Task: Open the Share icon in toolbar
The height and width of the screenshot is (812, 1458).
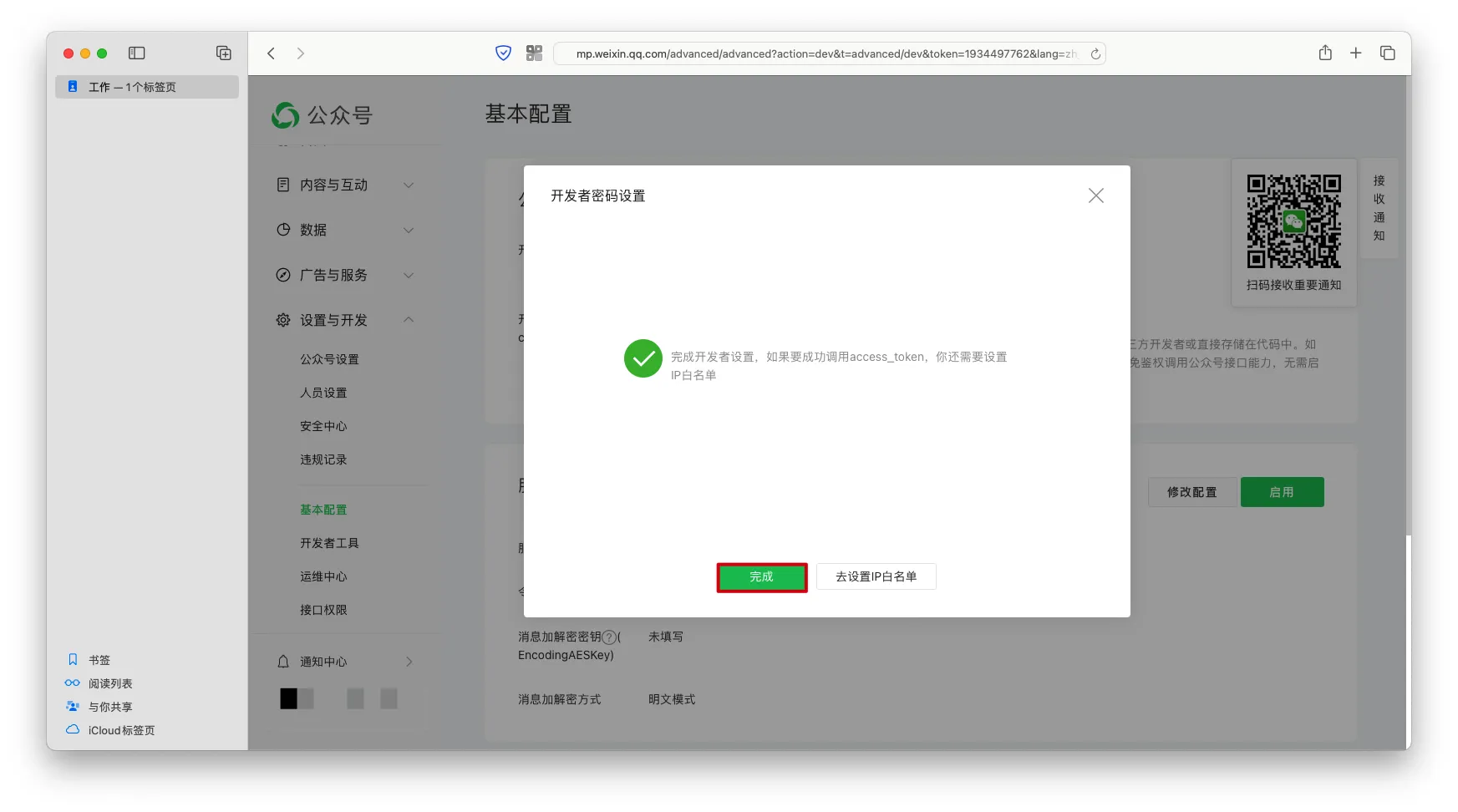Action: click(x=1325, y=53)
